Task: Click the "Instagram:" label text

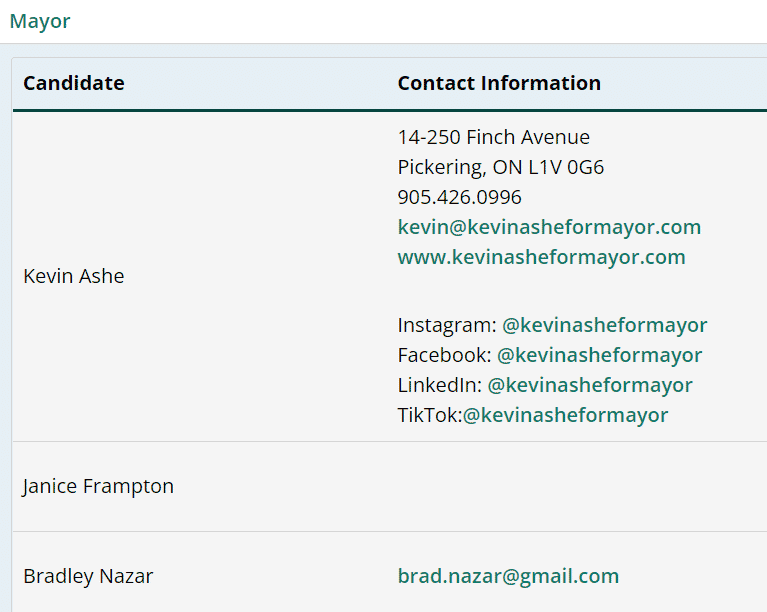Action: point(446,325)
